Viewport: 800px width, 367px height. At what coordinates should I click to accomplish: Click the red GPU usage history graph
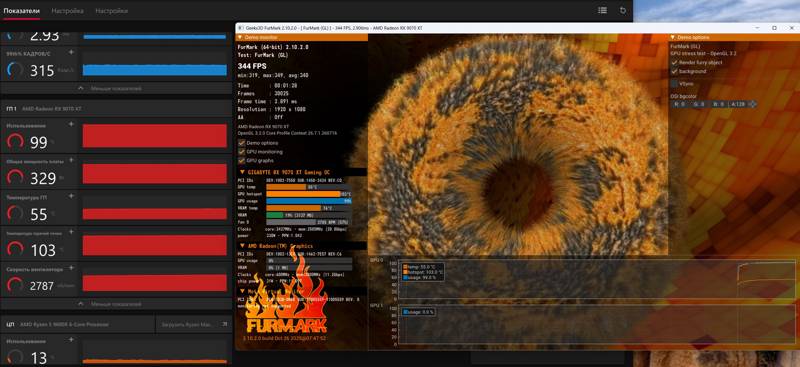(x=155, y=136)
